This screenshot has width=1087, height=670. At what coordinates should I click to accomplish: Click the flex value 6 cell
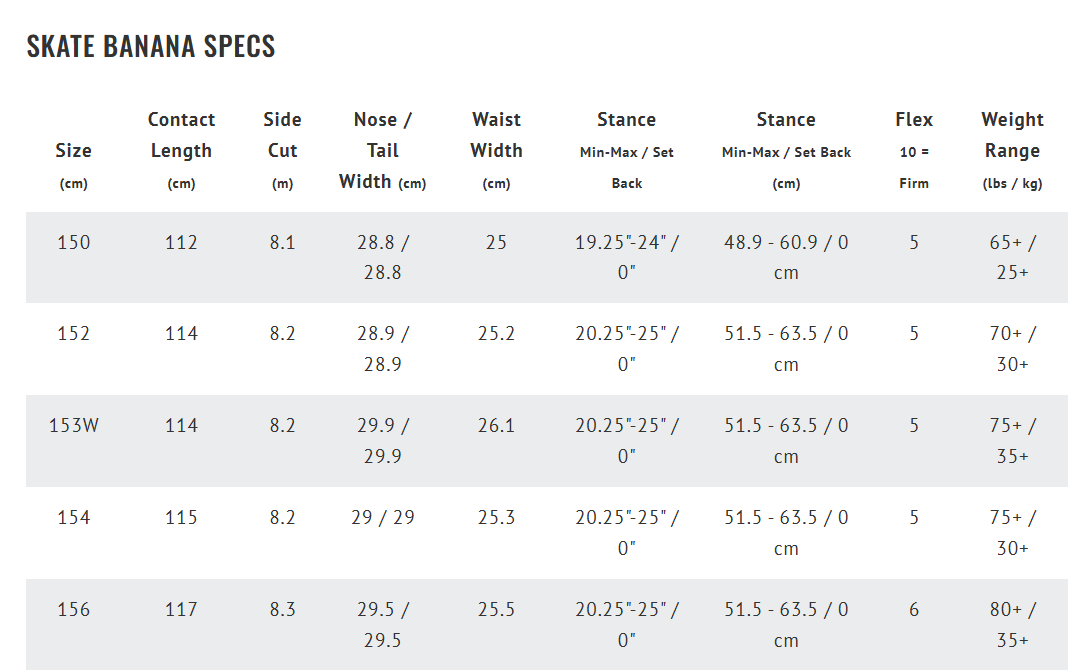point(913,609)
